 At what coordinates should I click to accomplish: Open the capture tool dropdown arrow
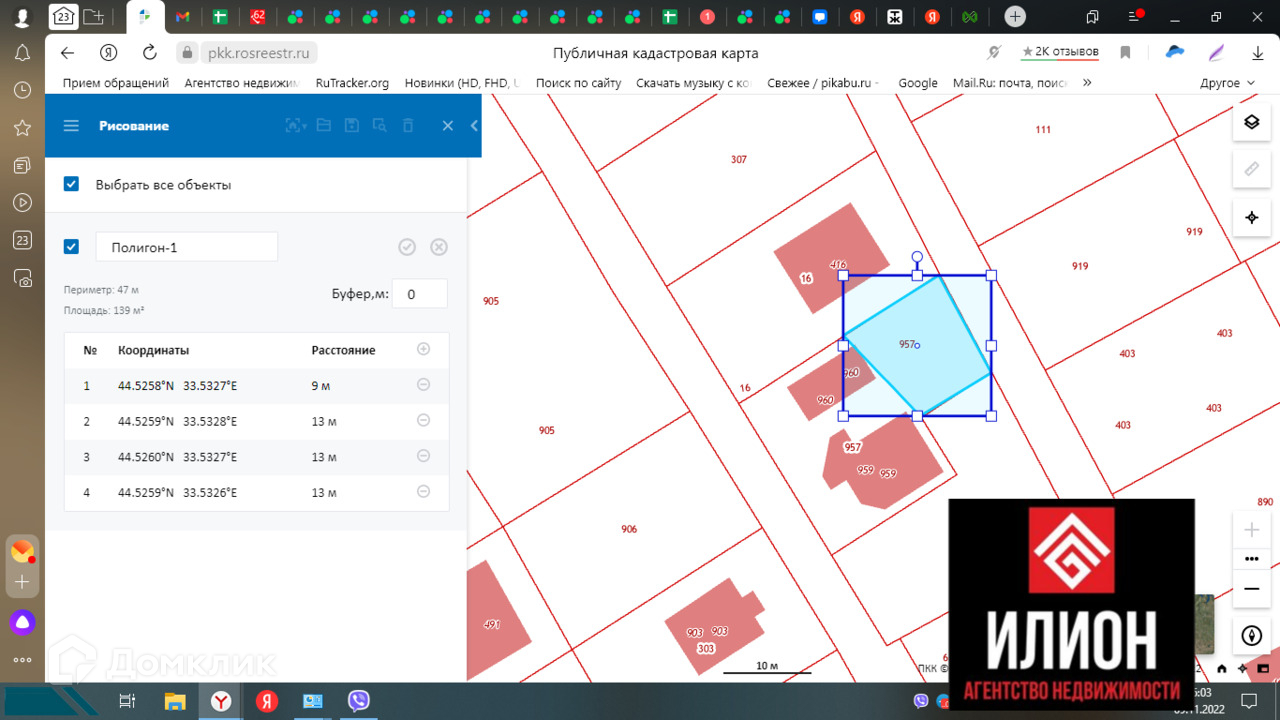(304, 126)
